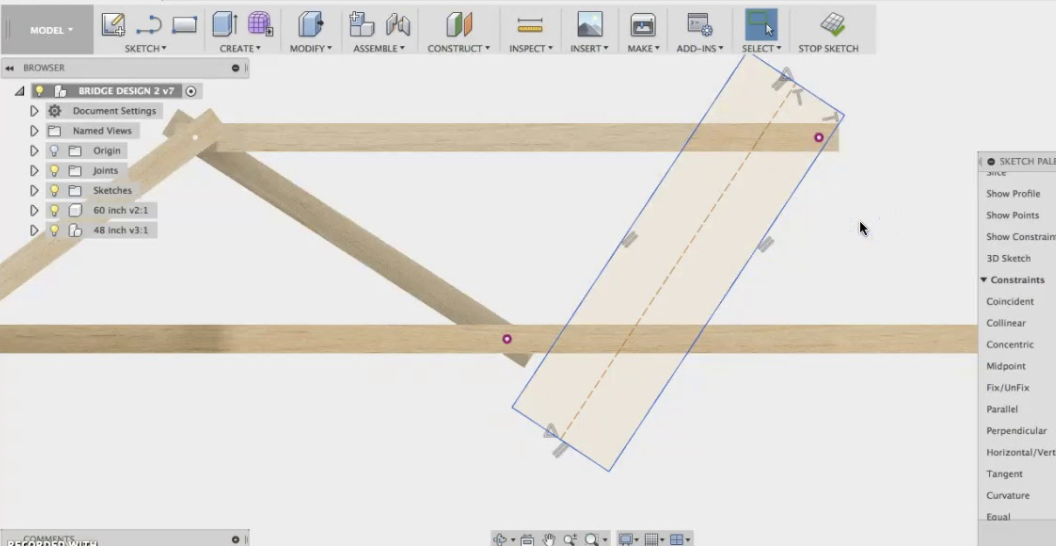1056x546 pixels.
Task: Click the Stop Sketch checkmark icon
Action: [831, 24]
